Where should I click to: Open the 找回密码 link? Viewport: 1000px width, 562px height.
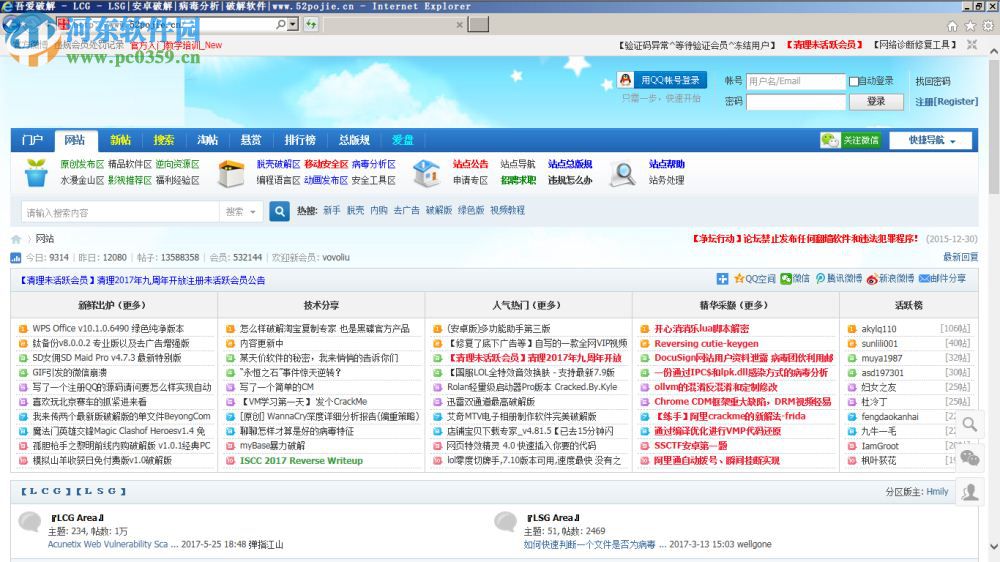coord(932,81)
